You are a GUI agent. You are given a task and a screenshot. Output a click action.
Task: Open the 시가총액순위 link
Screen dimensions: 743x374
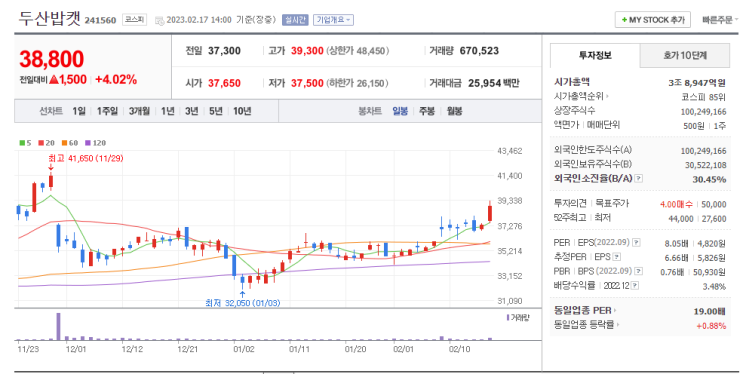pos(581,96)
